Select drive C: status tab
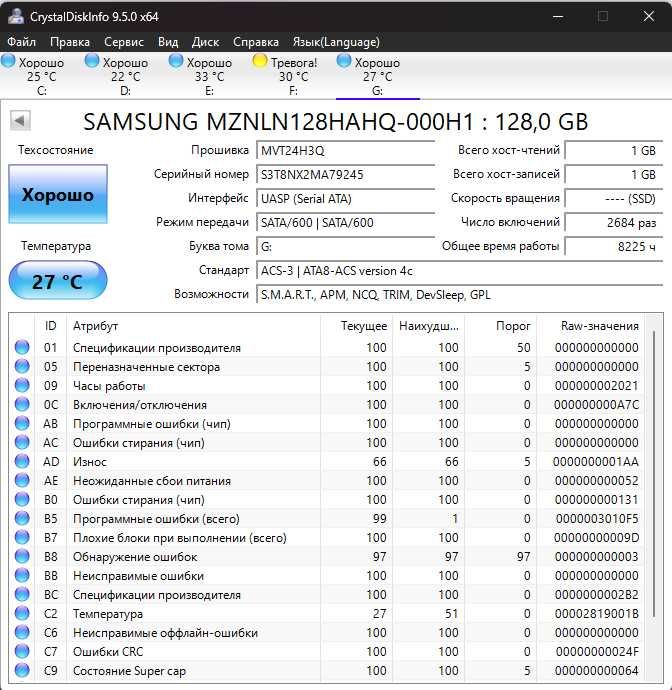The height and width of the screenshot is (690, 672). 41,76
